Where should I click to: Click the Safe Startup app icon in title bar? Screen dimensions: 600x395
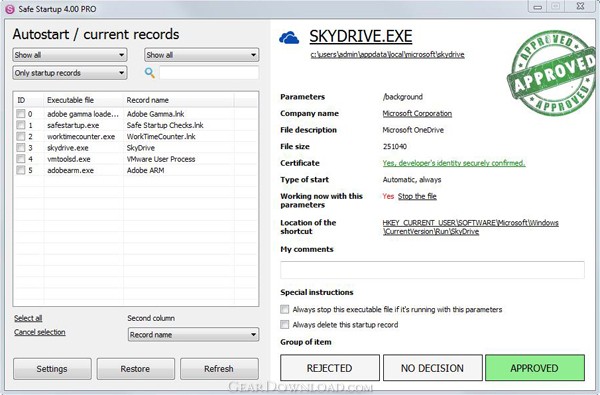point(10,9)
